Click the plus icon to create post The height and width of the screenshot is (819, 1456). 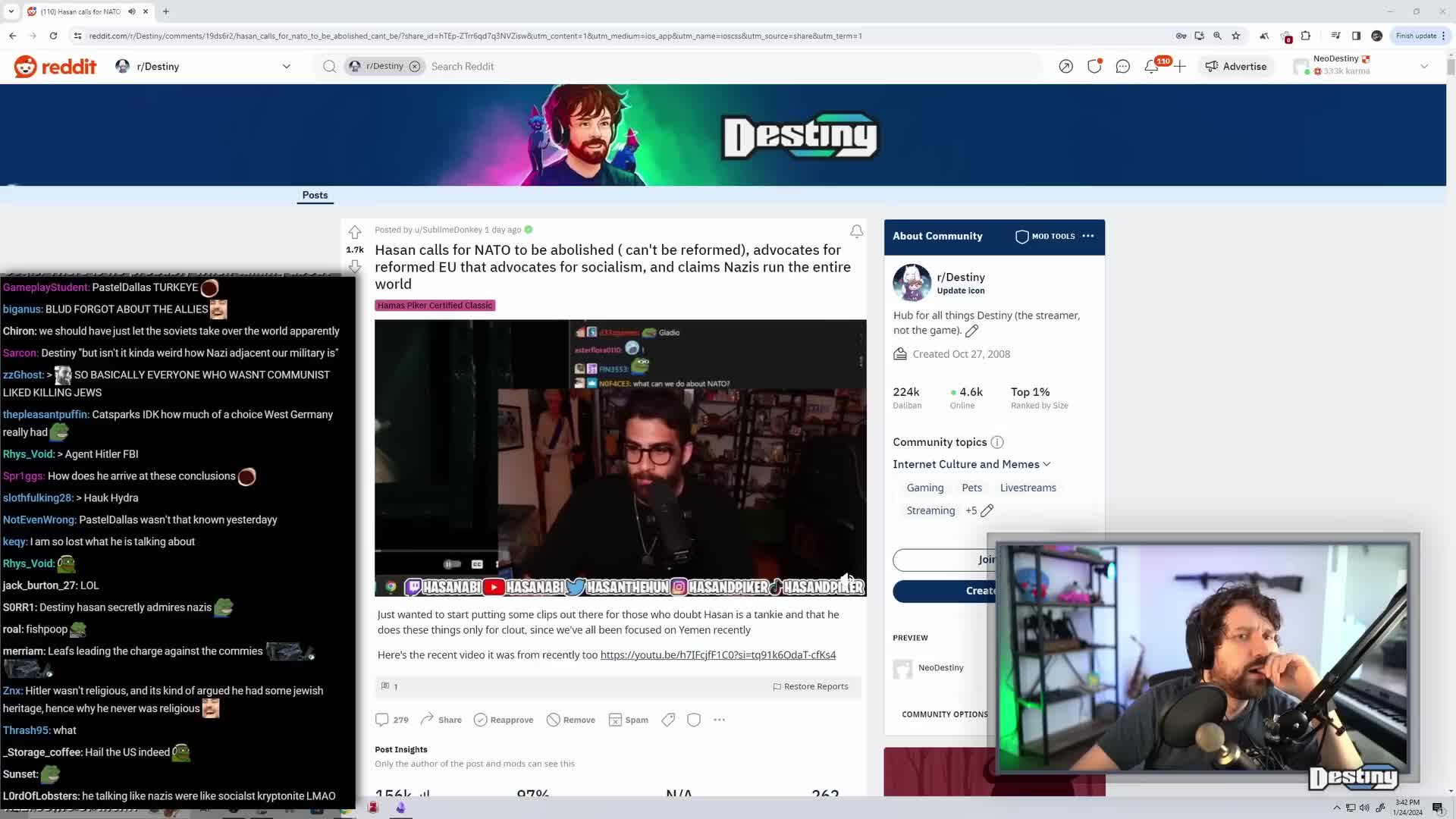point(1179,67)
